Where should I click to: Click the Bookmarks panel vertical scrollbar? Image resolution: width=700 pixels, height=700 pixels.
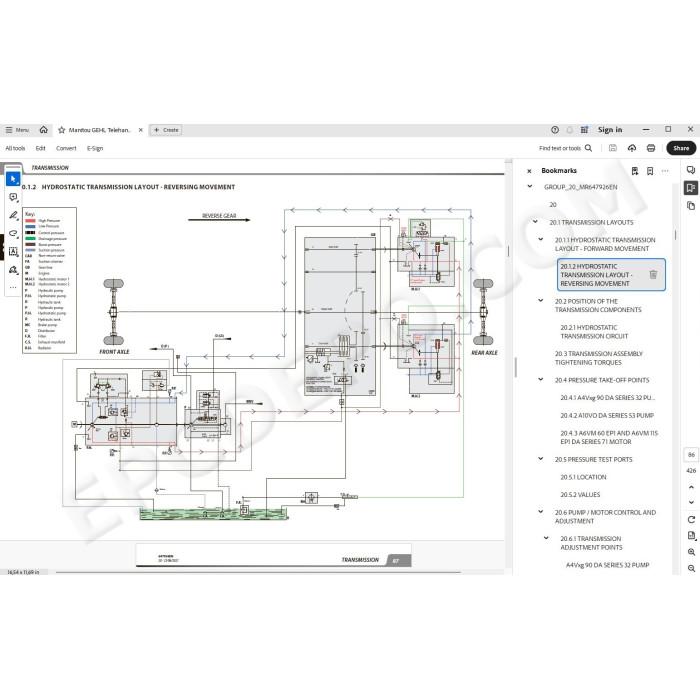tap(675, 235)
